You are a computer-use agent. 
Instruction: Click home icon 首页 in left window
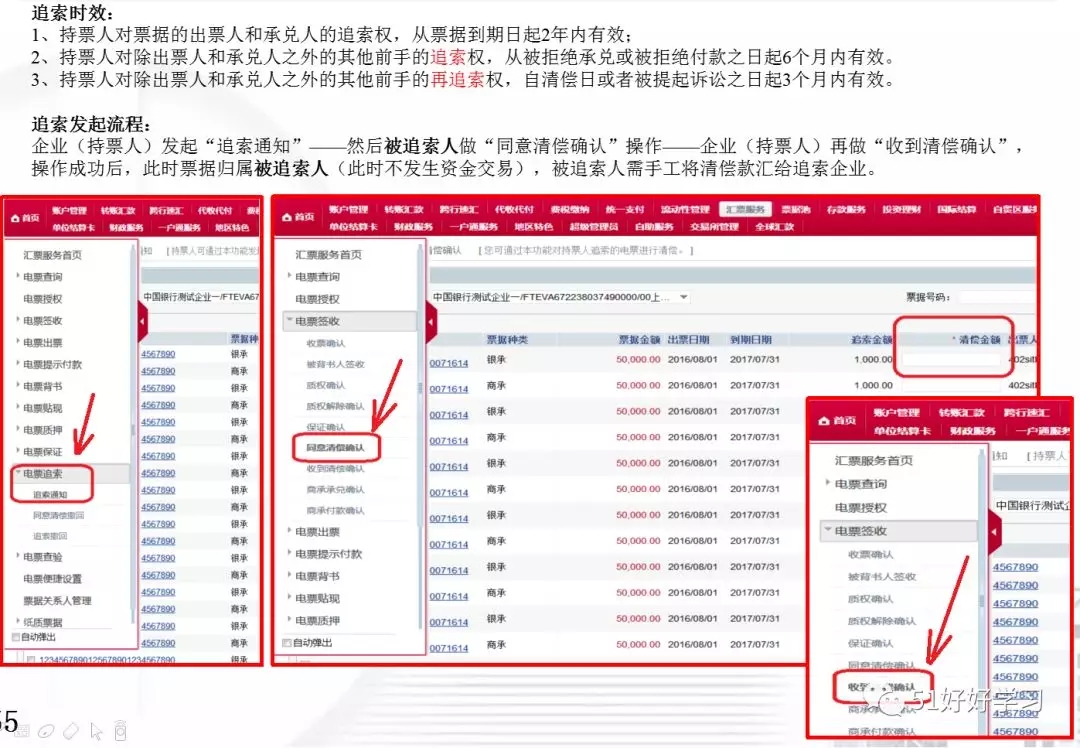[25, 218]
